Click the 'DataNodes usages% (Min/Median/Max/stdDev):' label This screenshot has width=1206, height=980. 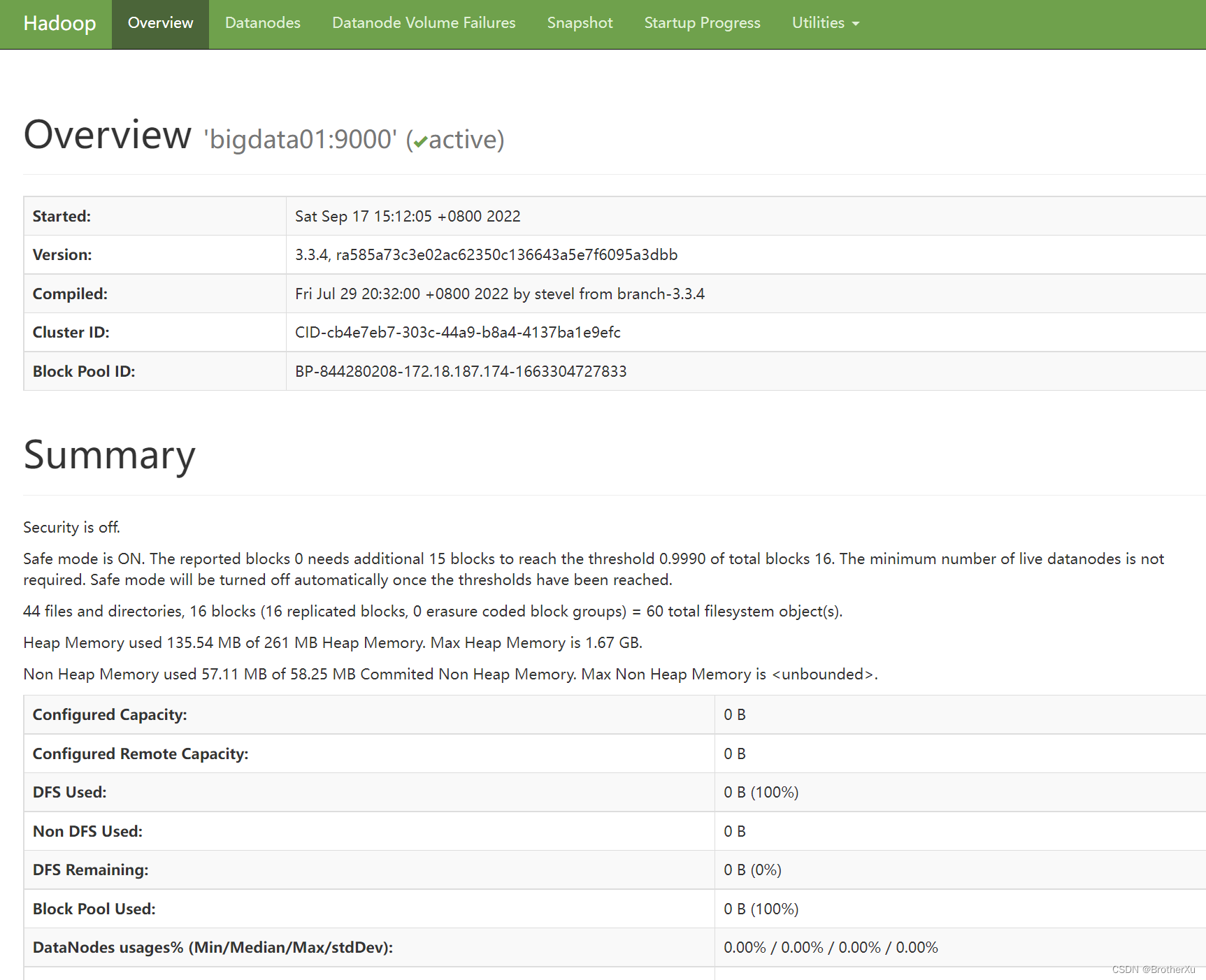click(213, 947)
